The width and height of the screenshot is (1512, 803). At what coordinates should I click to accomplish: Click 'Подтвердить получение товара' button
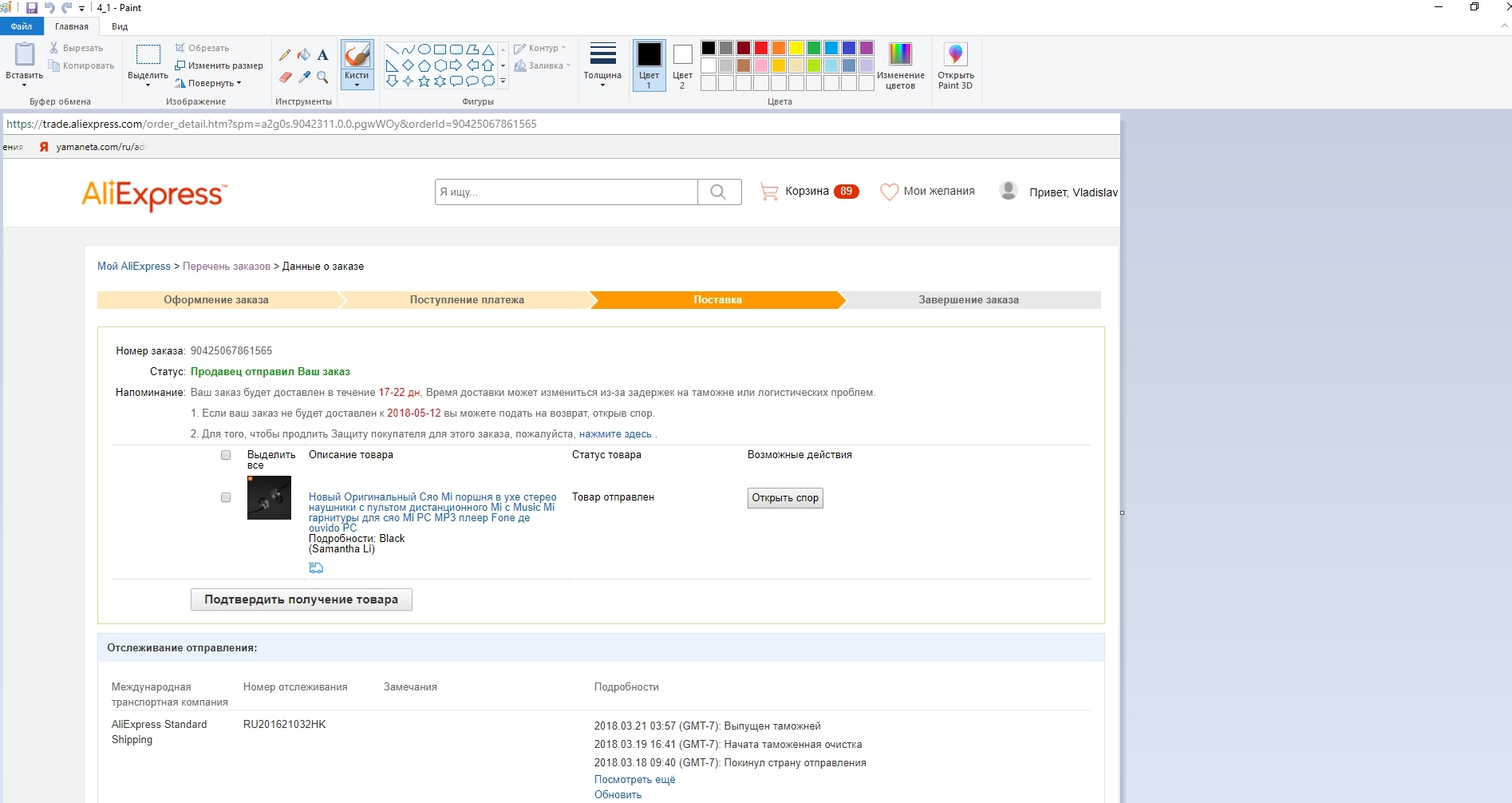(301, 599)
